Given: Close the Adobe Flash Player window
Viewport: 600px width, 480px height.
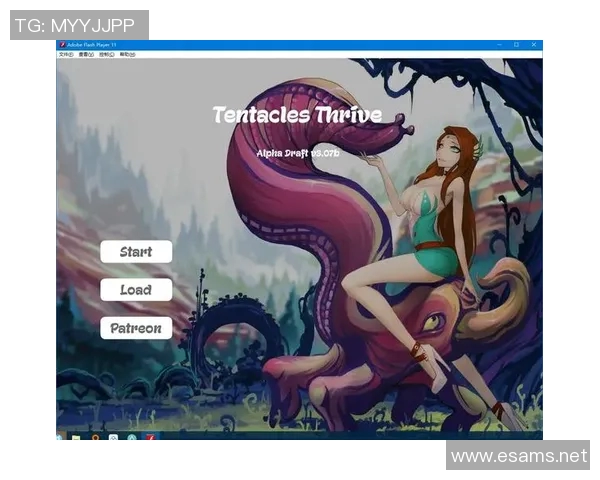Looking at the screenshot, I should click(533, 45).
